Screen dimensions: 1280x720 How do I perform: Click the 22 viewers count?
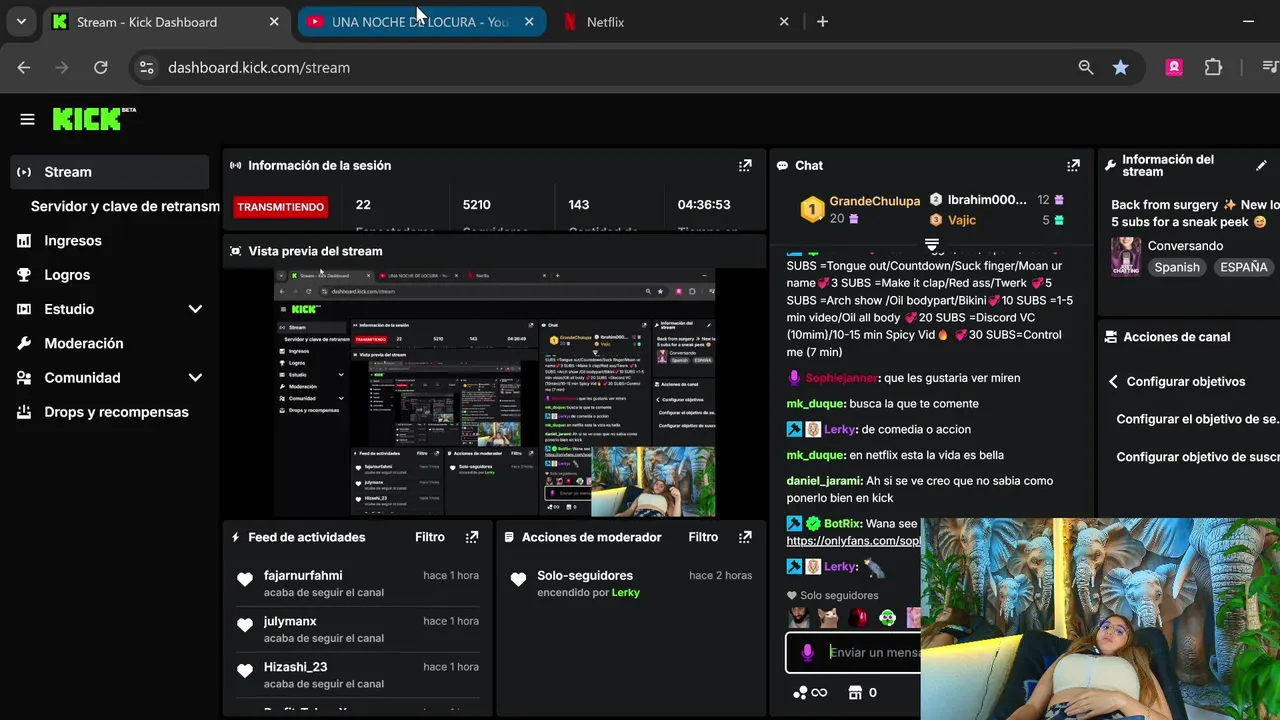tap(363, 205)
